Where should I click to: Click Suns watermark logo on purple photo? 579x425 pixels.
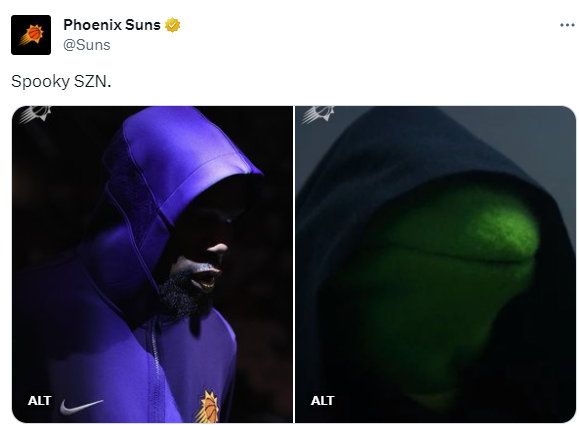(x=36, y=114)
